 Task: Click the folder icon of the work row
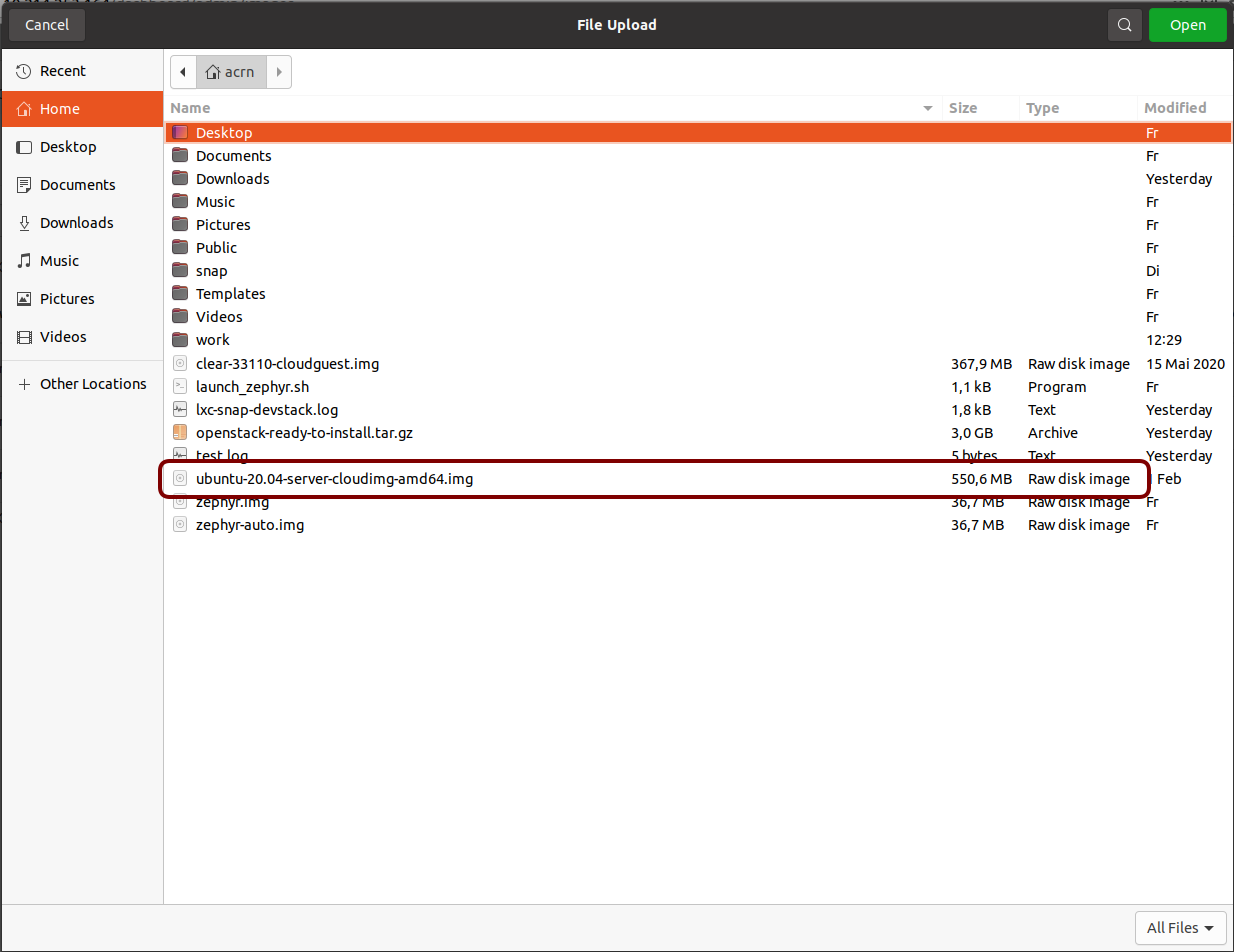[180, 339]
